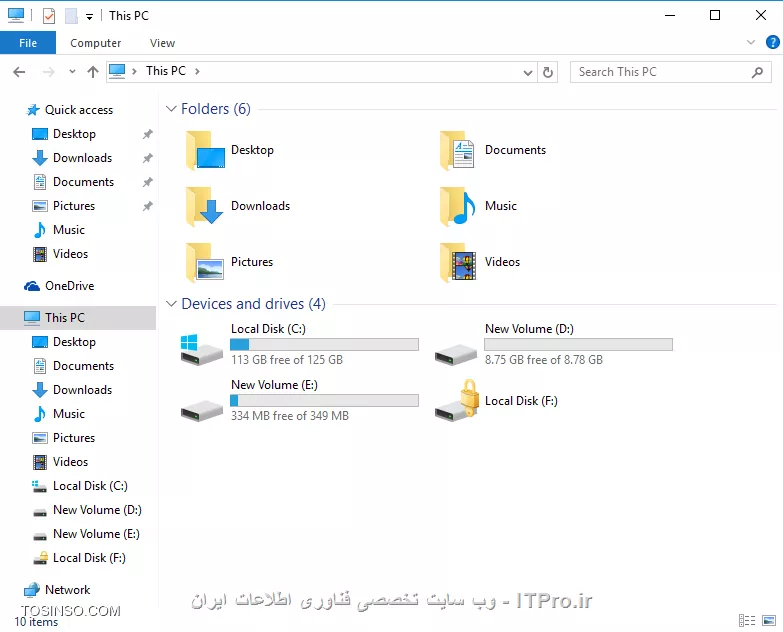The image size is (783, 632).
Task: Switch to Details view icon in status bar
Action: pos(747,621)
